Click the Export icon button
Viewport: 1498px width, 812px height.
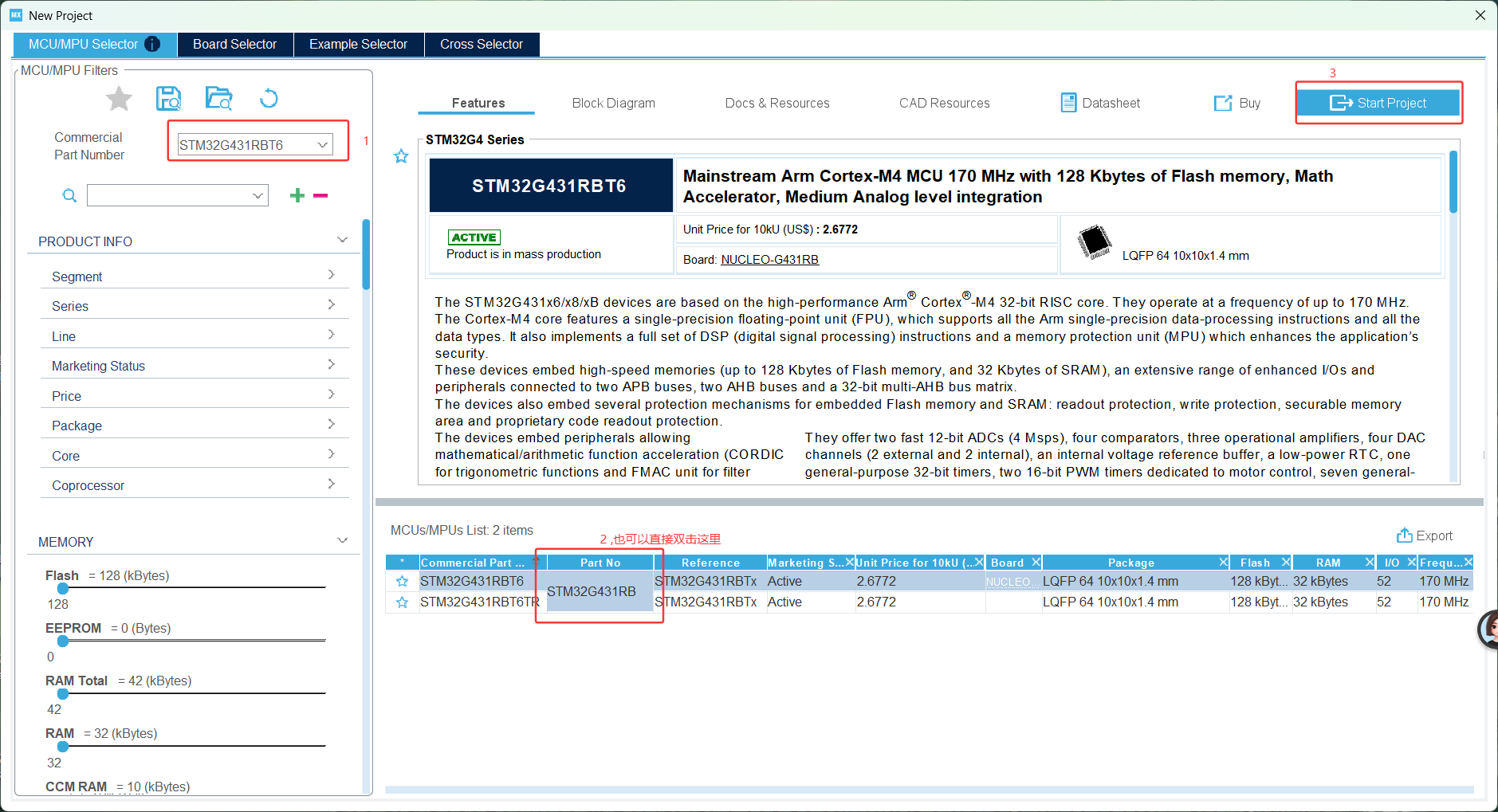(x=1424, y=535)
